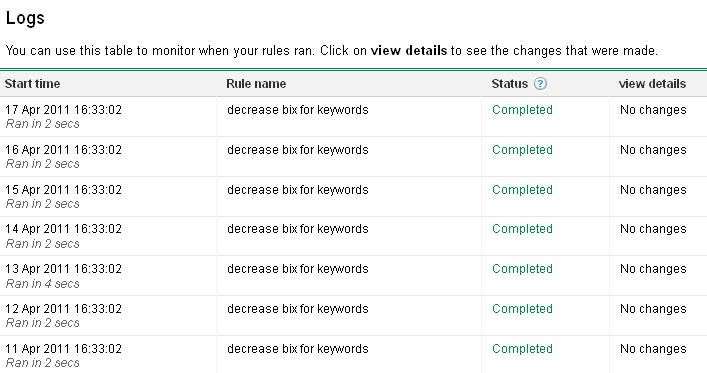Viewport: 707px width, 373px height.
Task: Open Completed status for 16 Apr 2011
Action: click(x=522, y=150)
